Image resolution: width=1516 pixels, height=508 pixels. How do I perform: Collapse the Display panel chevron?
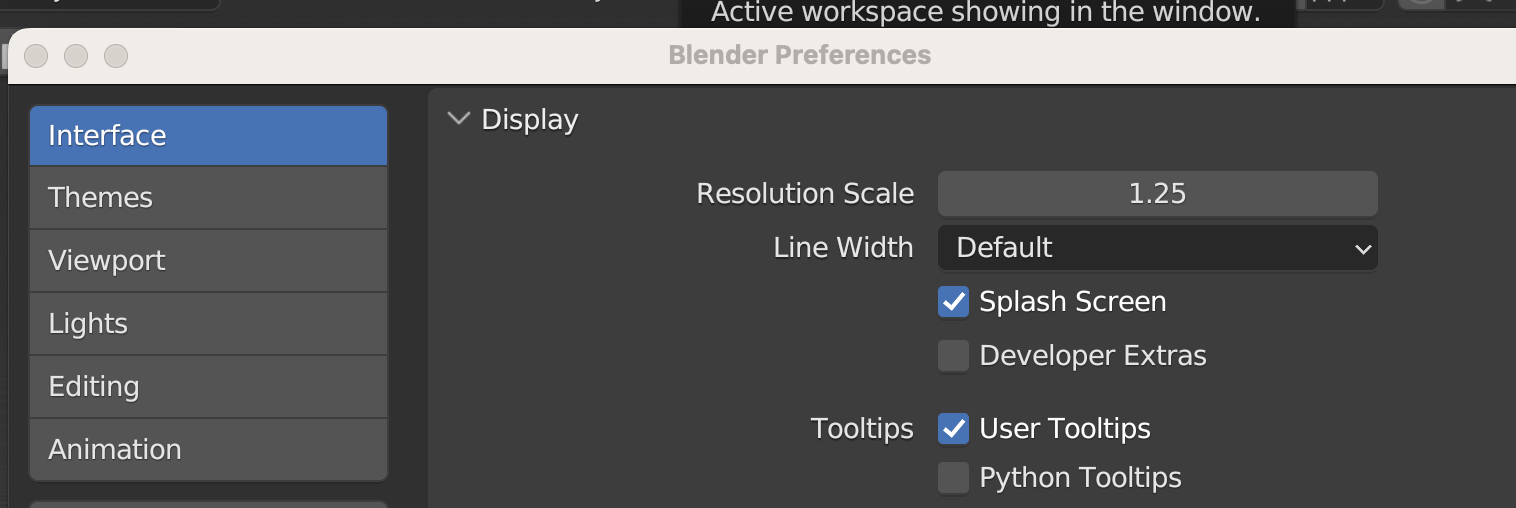[x=459, y=119]
